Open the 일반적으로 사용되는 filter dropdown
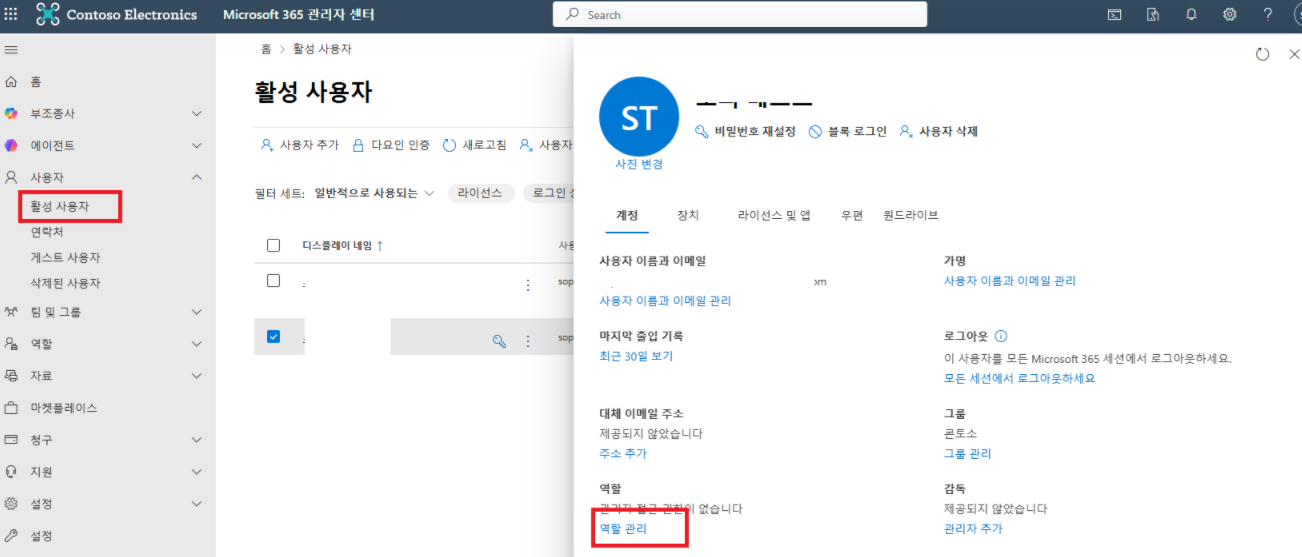 click(375, 193)
